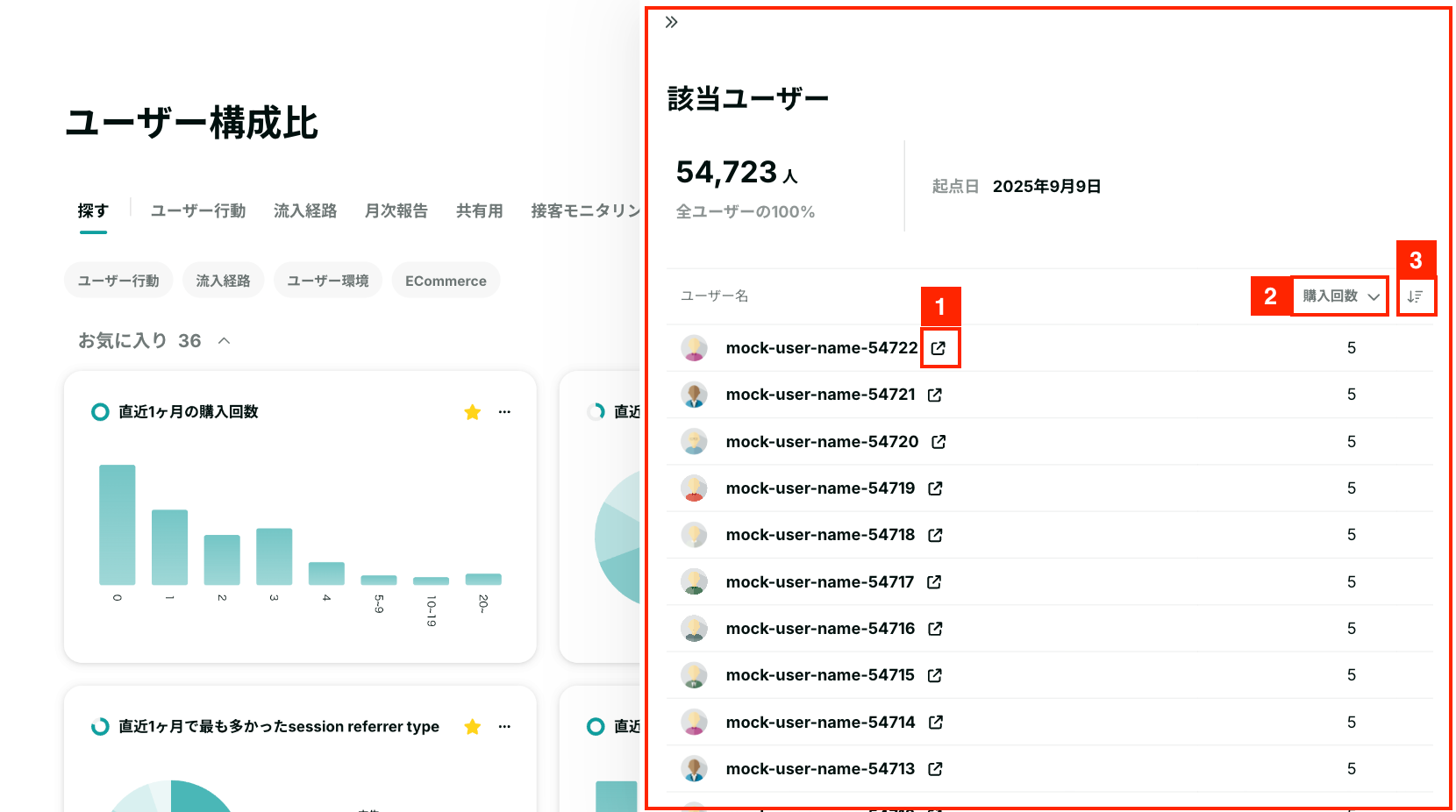Image resolution: width=1456 pixels, height=812 pixels.
Task: Click avatar of mock-user-name-54714
Action: [x=695, y=723]
